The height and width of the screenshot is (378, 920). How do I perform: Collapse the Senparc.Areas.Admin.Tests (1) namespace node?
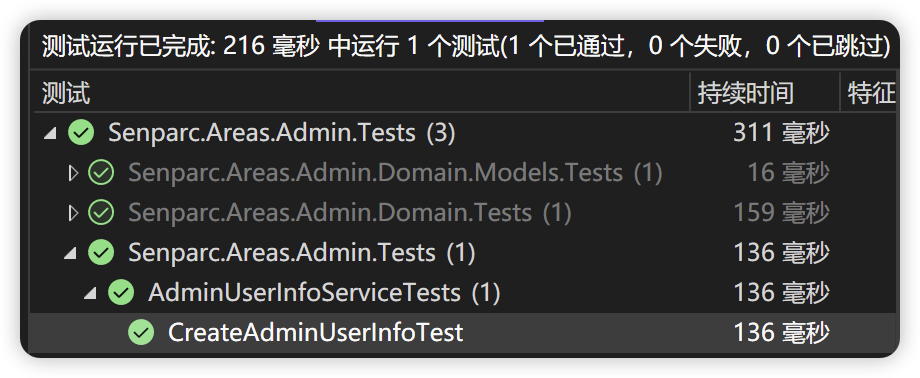click(x=71, y=254)
